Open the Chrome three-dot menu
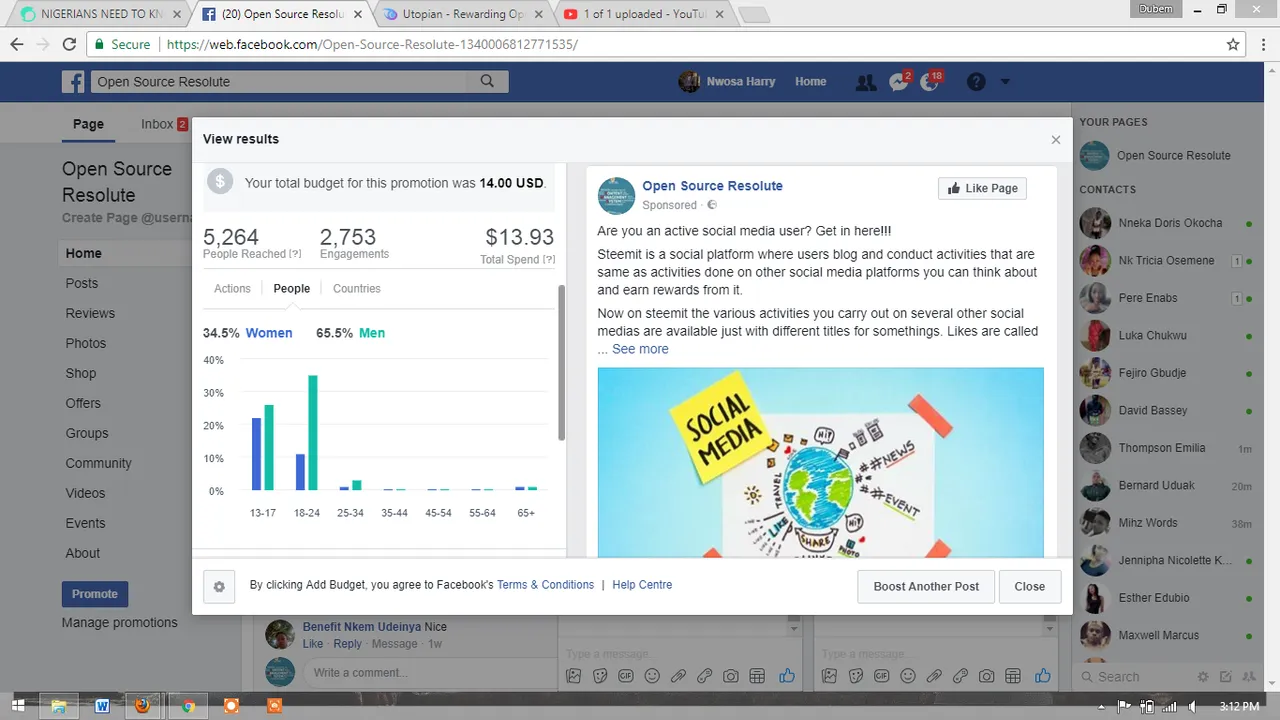 coord(1263,45)
